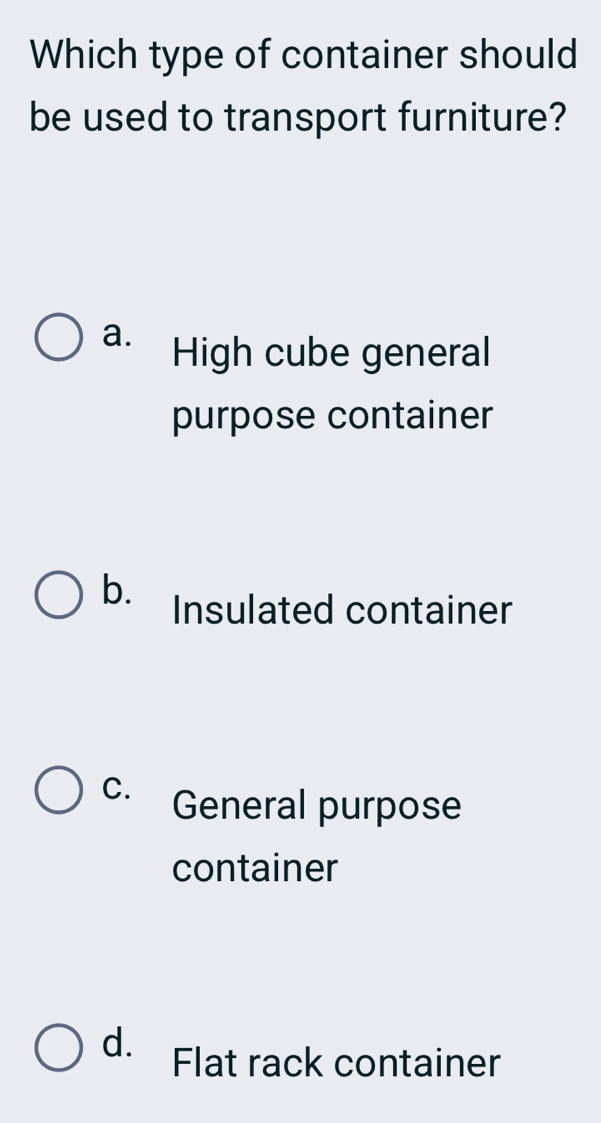Click the text 'High cube general purpose container'
This screenshot has width=601, height=1123.
pyautogui.click(x=330, y=383)
